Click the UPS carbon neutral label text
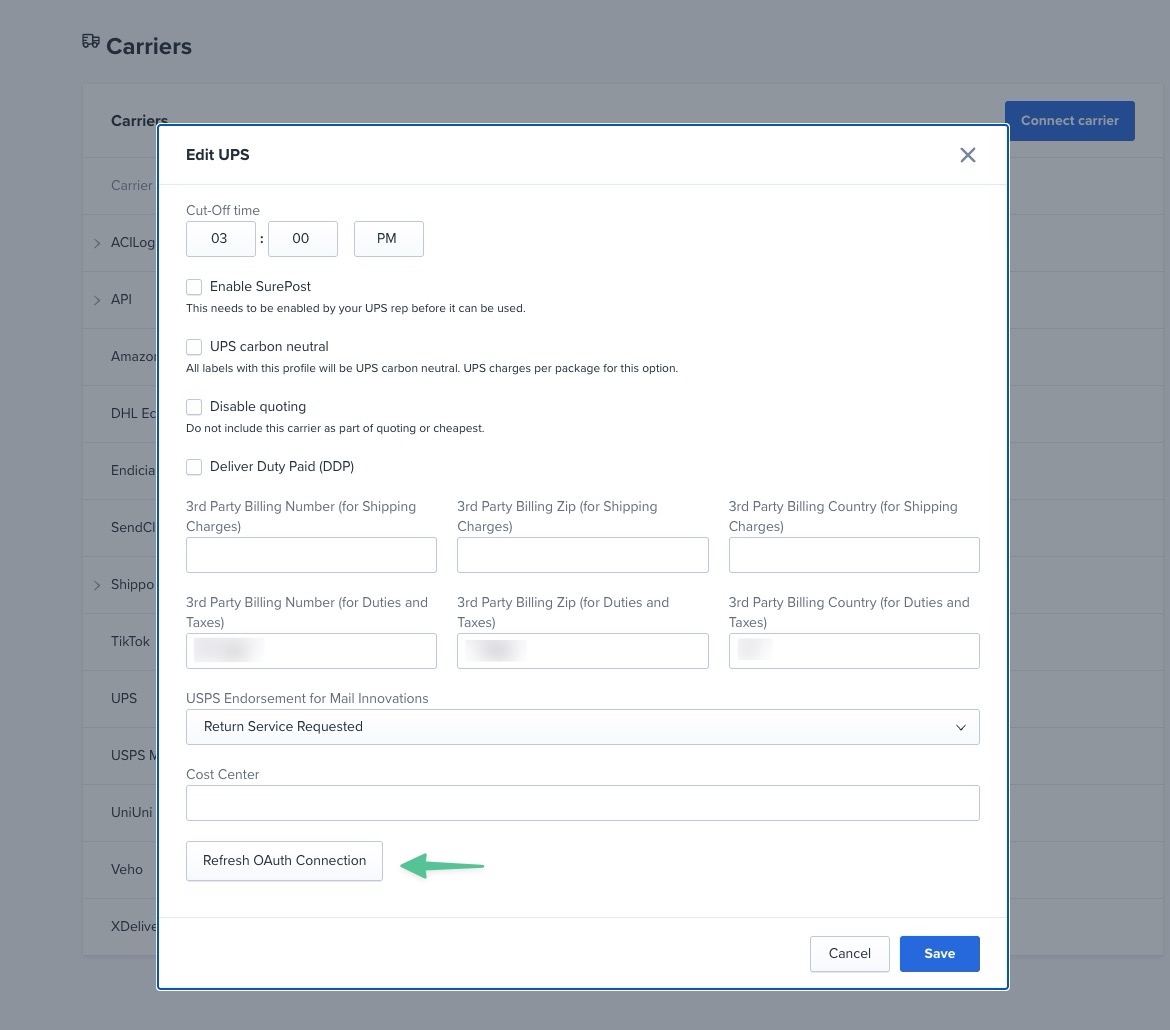 (x=269, y=346)
